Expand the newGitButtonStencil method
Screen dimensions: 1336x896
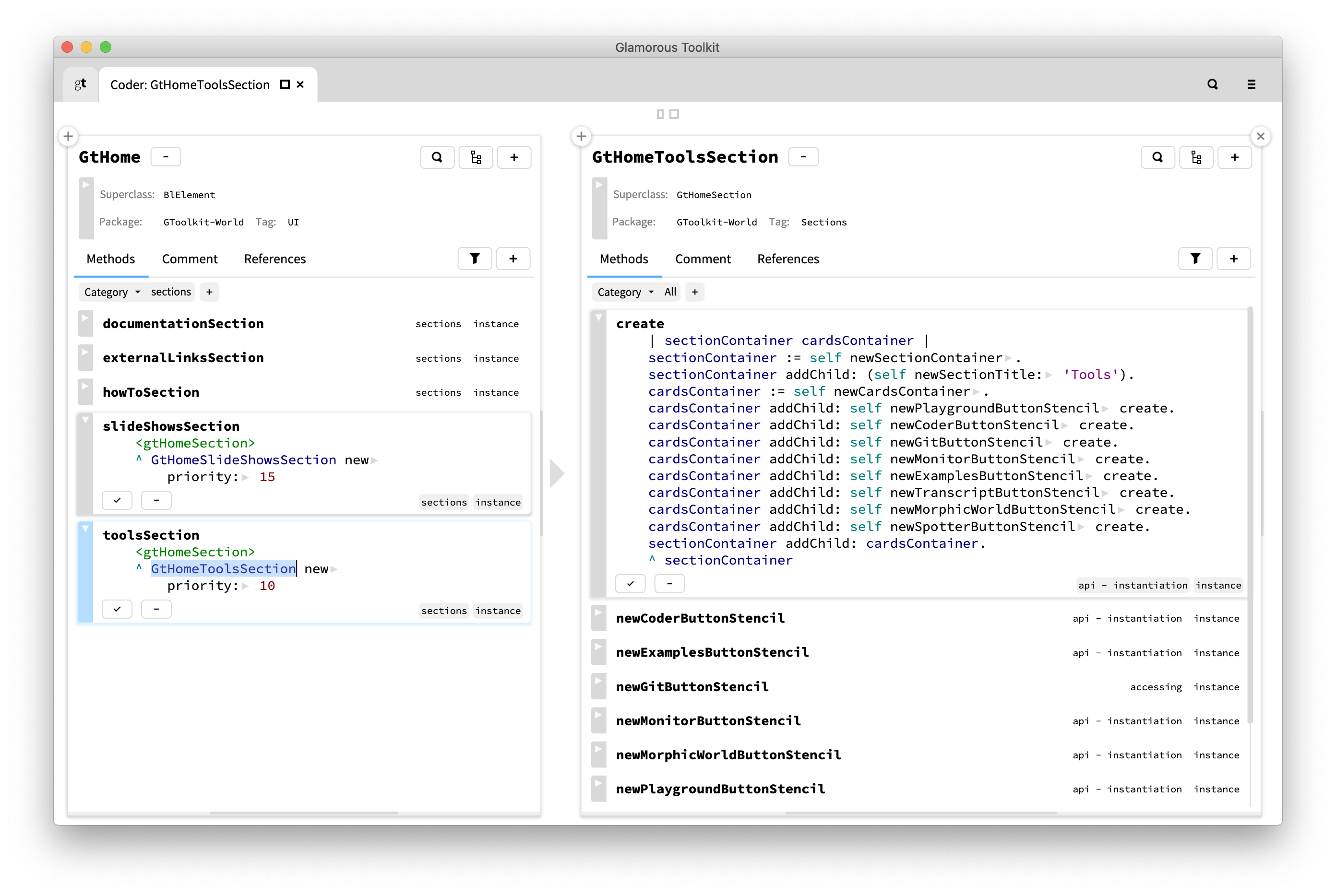598,687
